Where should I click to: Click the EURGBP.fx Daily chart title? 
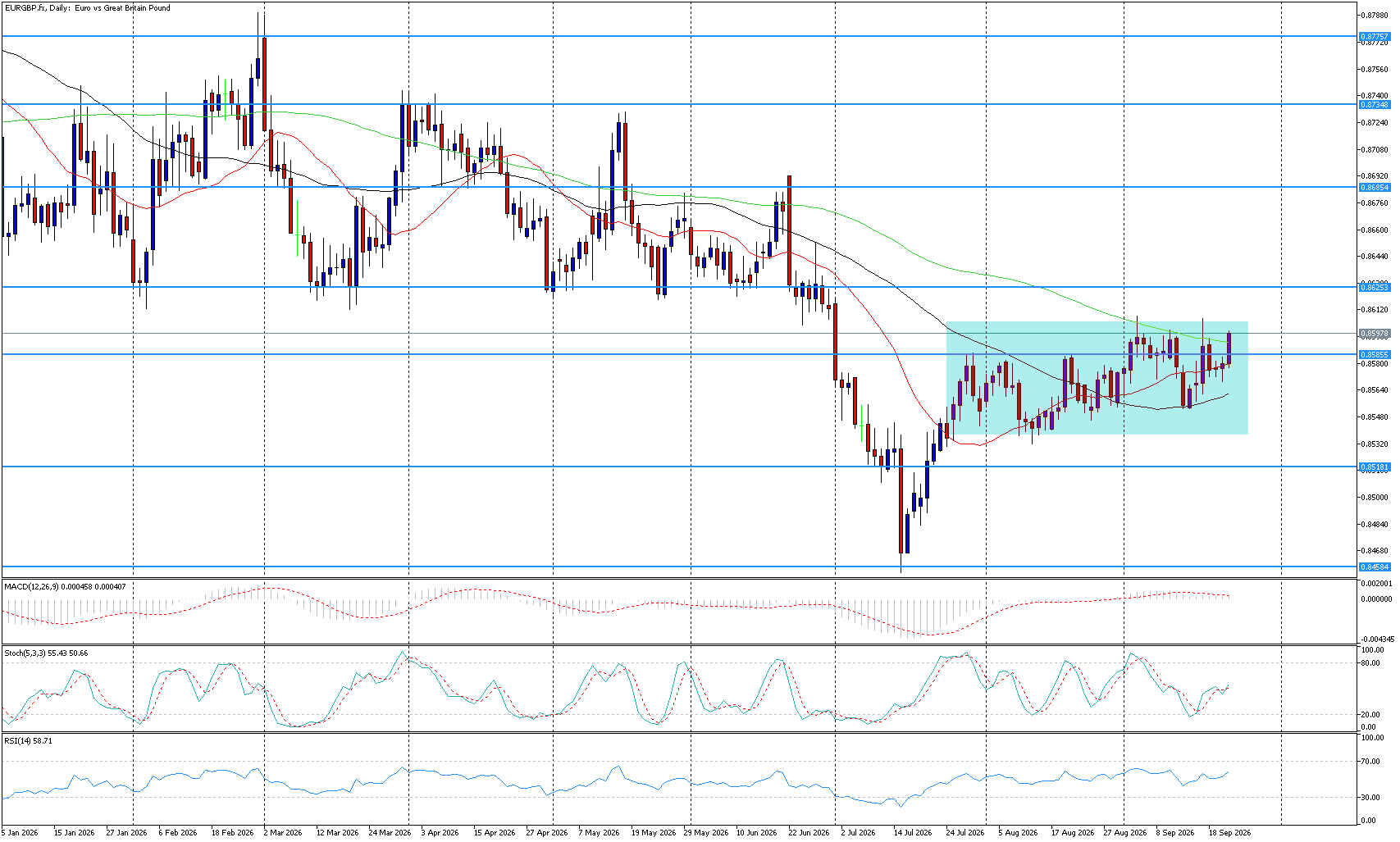click(88, 8)
